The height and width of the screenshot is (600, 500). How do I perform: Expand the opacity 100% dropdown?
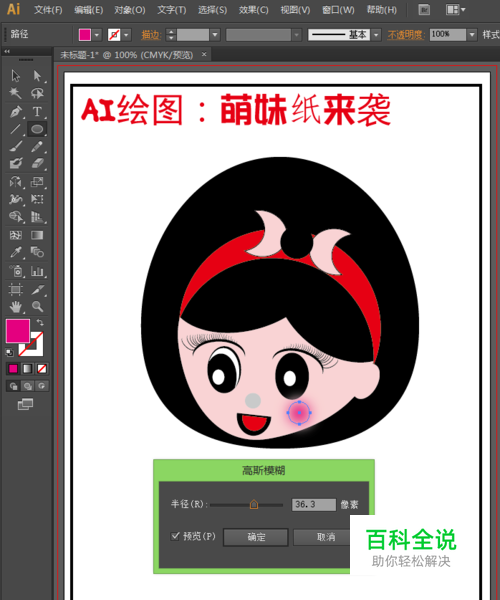pos(472,35)
